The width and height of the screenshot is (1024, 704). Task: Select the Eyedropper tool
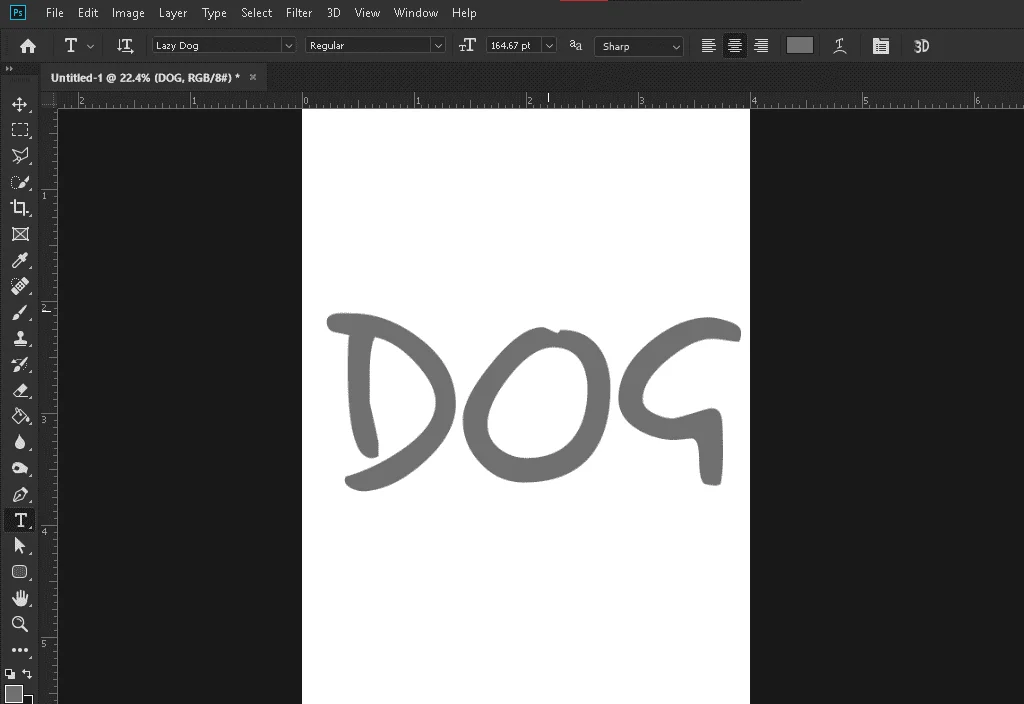20,260
